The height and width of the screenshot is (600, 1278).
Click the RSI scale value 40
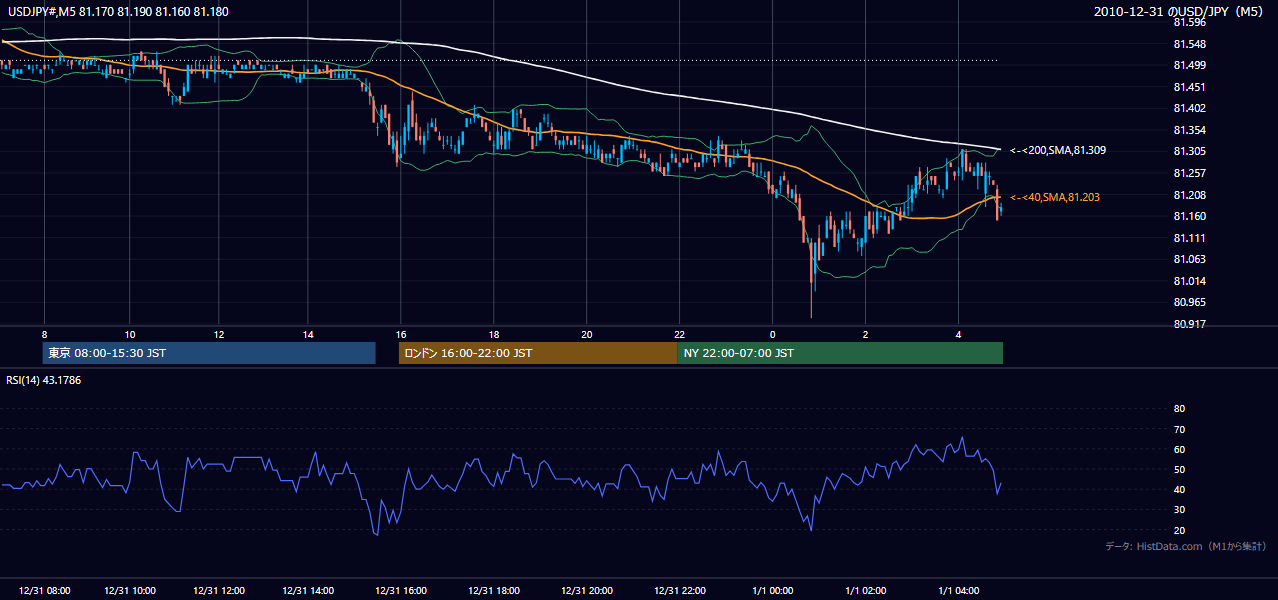click(1179, 489)
